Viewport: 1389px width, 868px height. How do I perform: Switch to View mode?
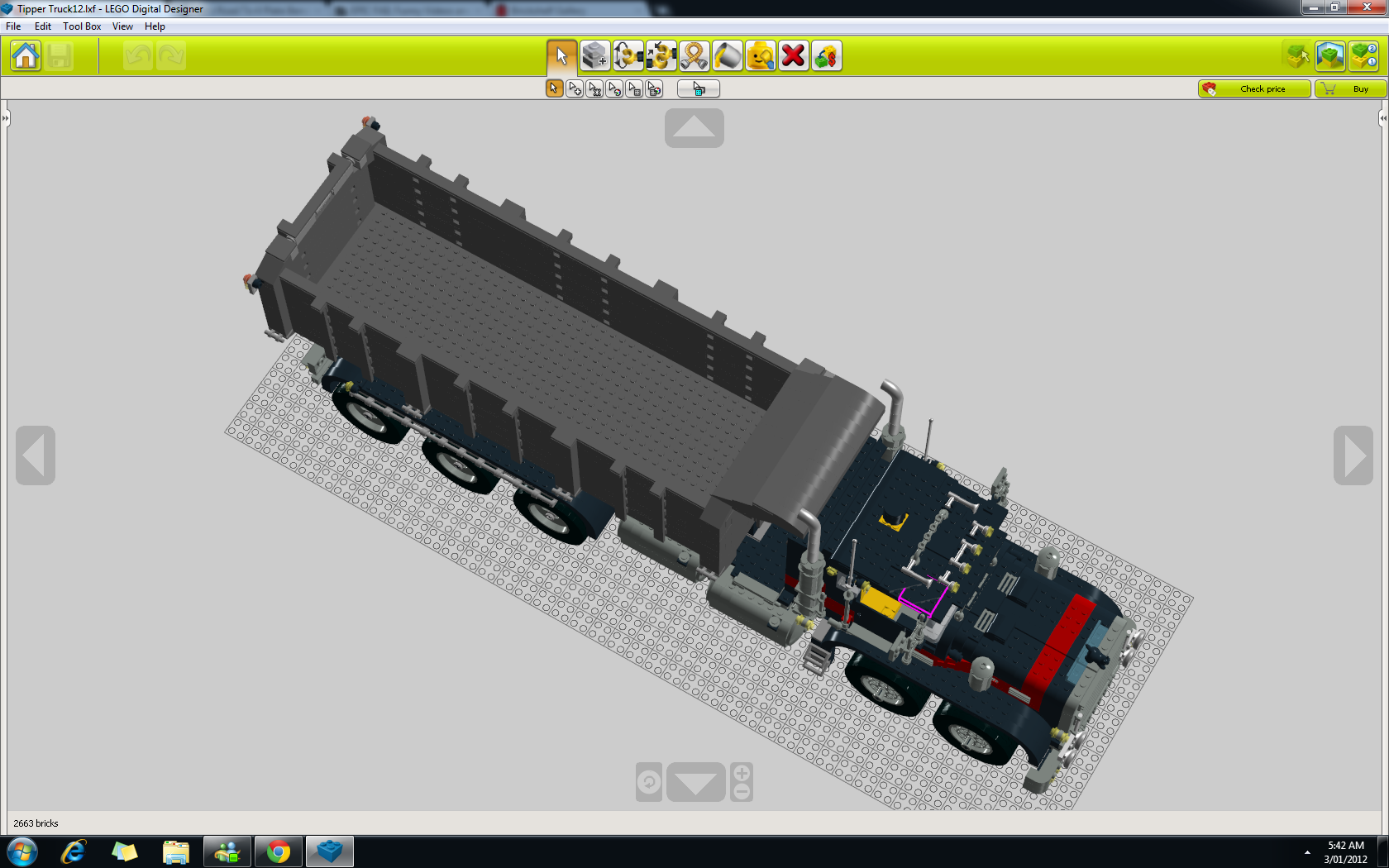pos(1329,56)
